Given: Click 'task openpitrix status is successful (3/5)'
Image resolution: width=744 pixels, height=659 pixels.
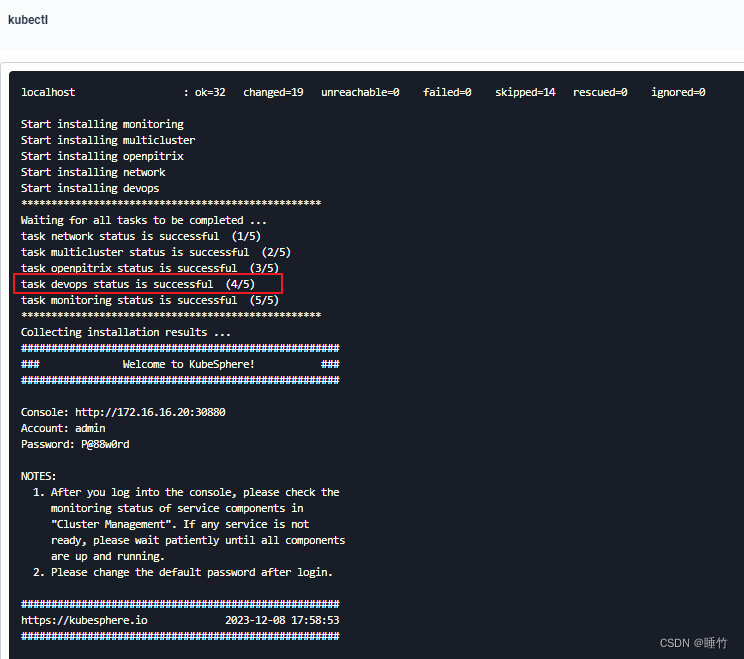Looking at the screenshot, I should (150, 268).
